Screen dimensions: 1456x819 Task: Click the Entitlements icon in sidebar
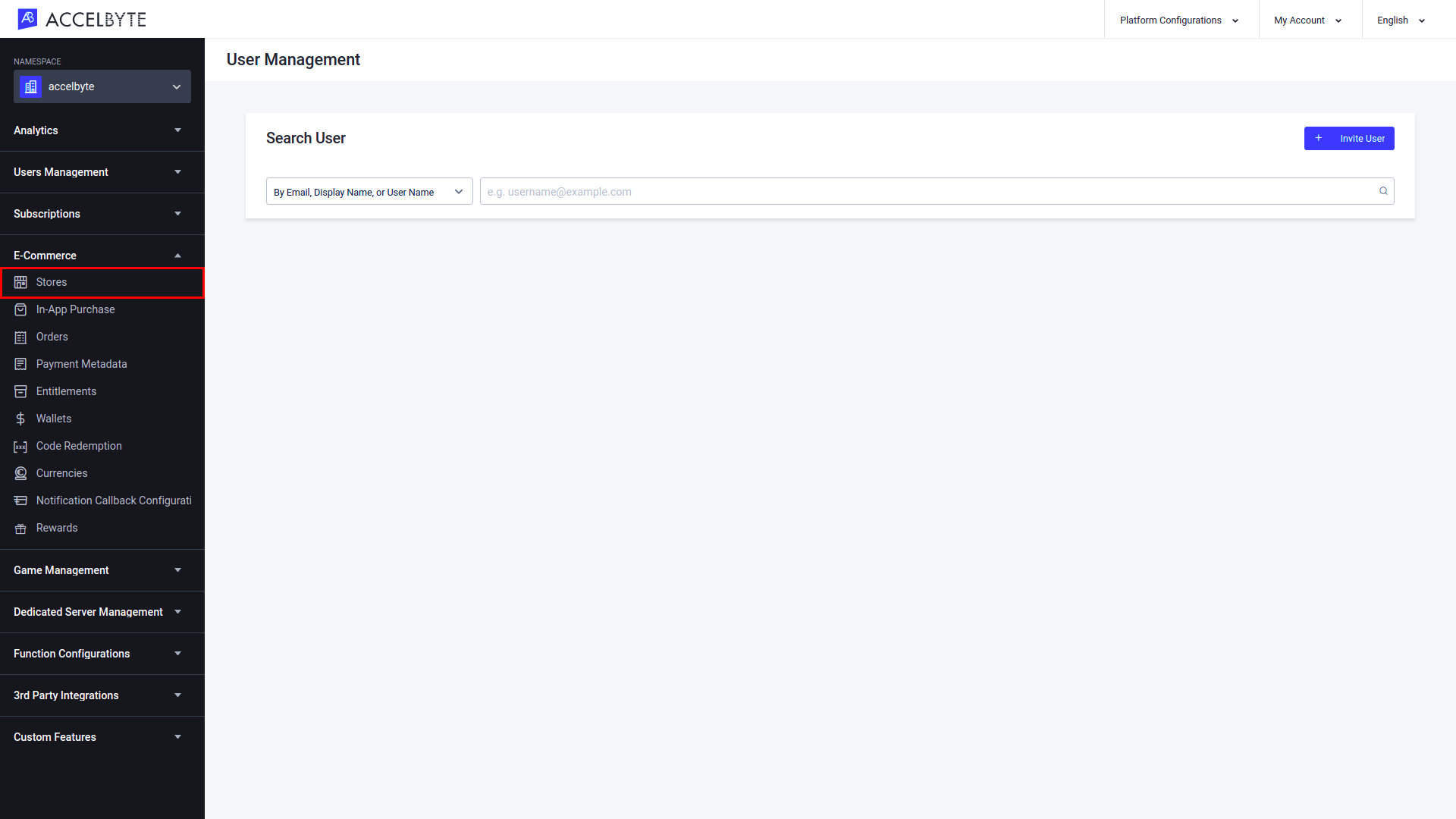coord(20,391)
